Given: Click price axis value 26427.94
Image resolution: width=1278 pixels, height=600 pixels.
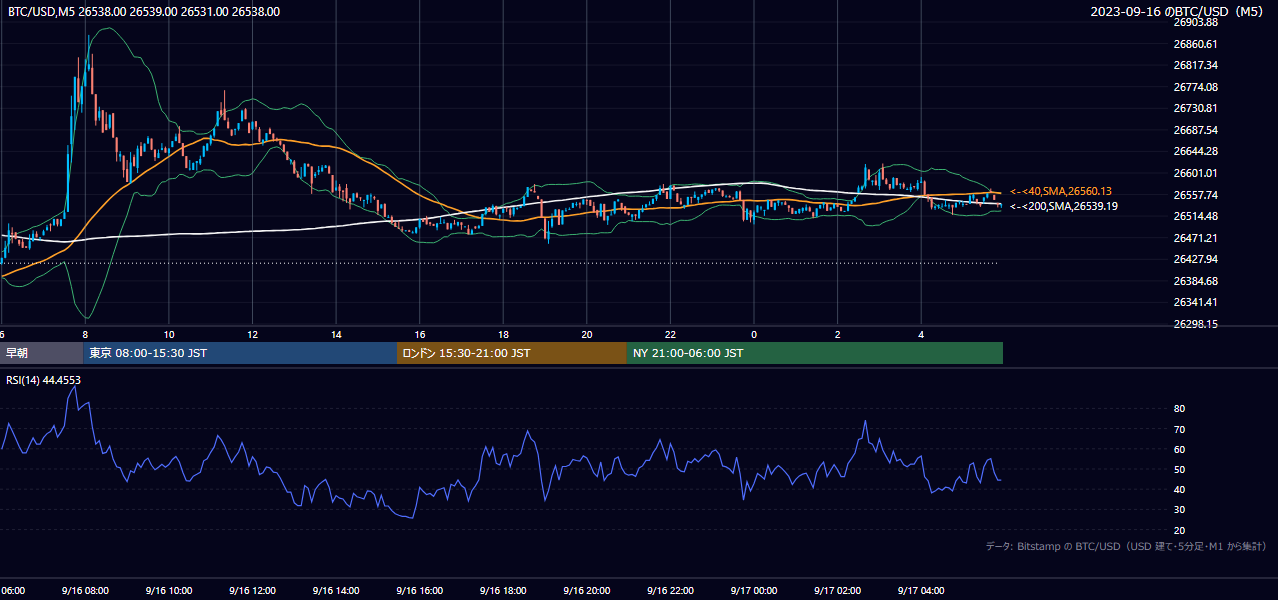Looking at the screenshot, I should tap(1195, 259).
